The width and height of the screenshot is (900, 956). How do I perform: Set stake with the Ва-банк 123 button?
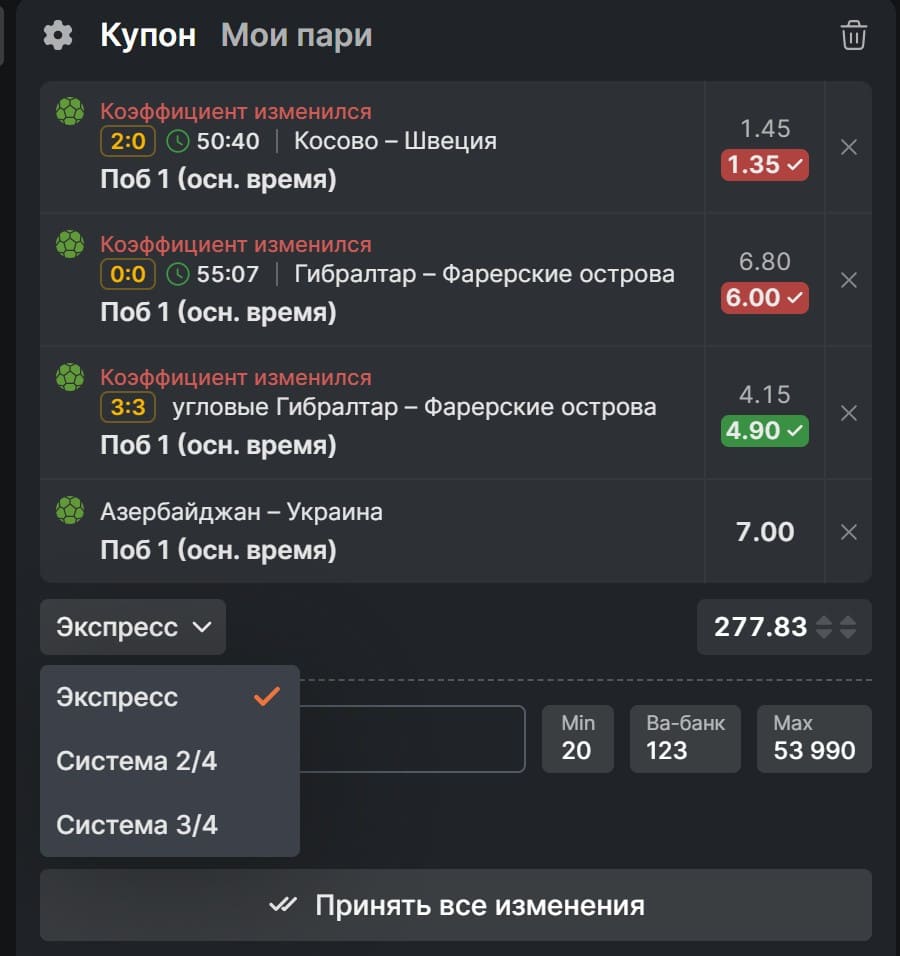tap(685, 739)
